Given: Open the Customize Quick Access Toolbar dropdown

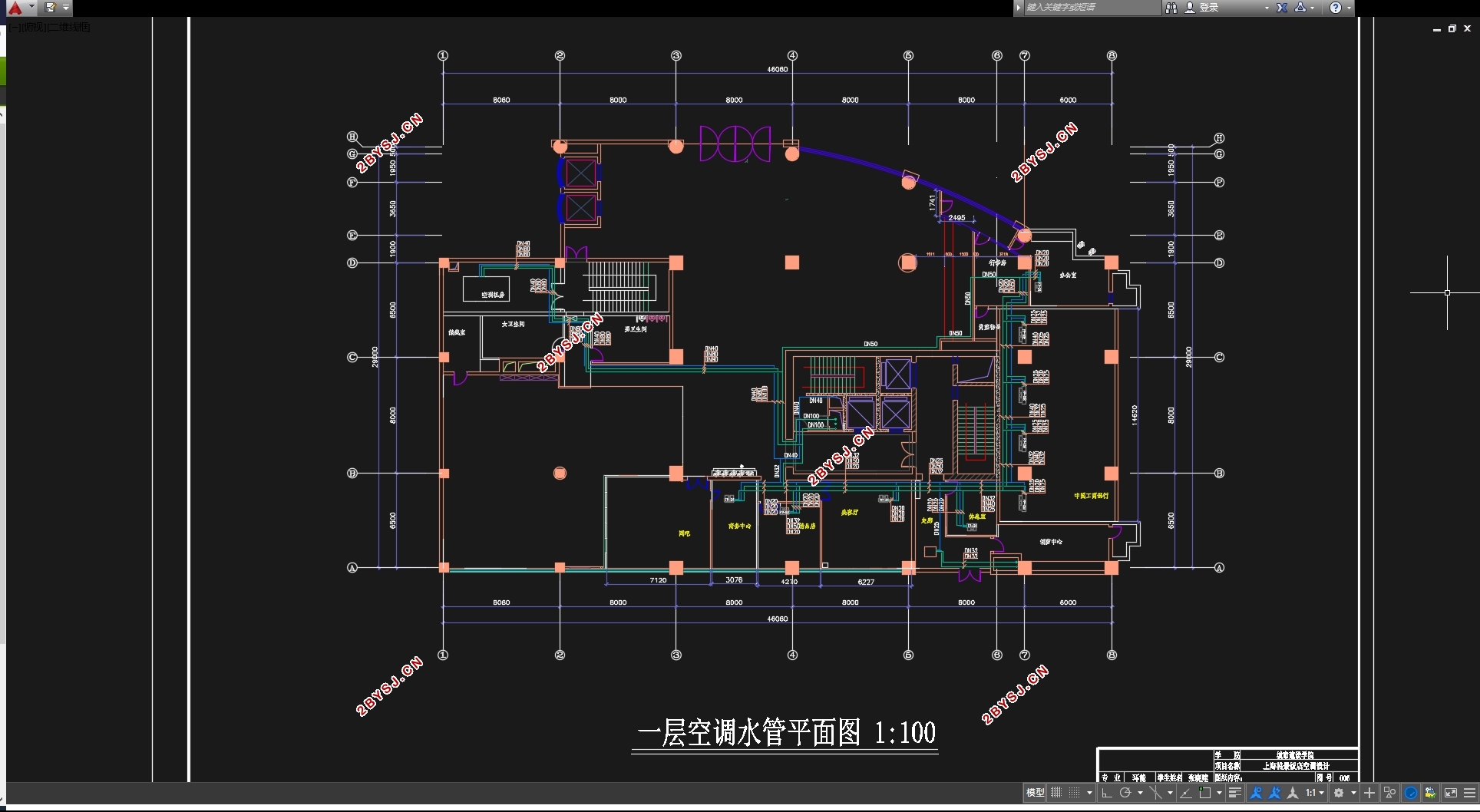Looking at the screenshot, I should pyautogui.click(x=66, y=8).
